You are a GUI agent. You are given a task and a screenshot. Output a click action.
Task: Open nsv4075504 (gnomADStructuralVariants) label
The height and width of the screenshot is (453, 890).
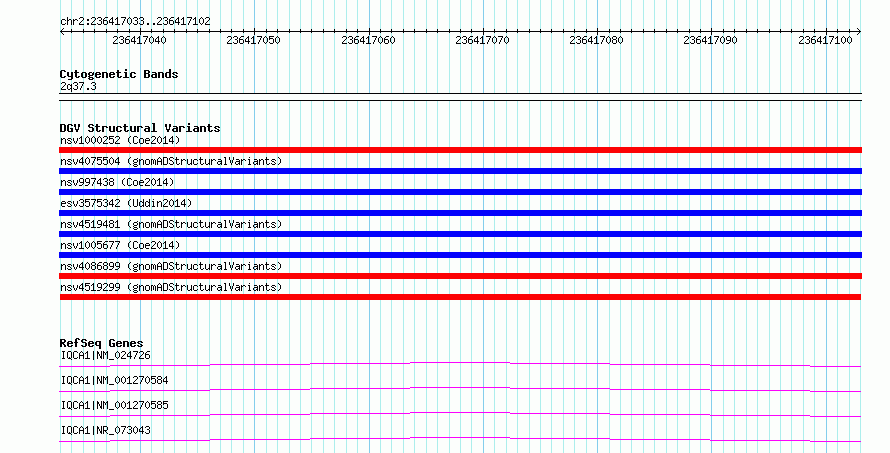click(x=171, y=161)
